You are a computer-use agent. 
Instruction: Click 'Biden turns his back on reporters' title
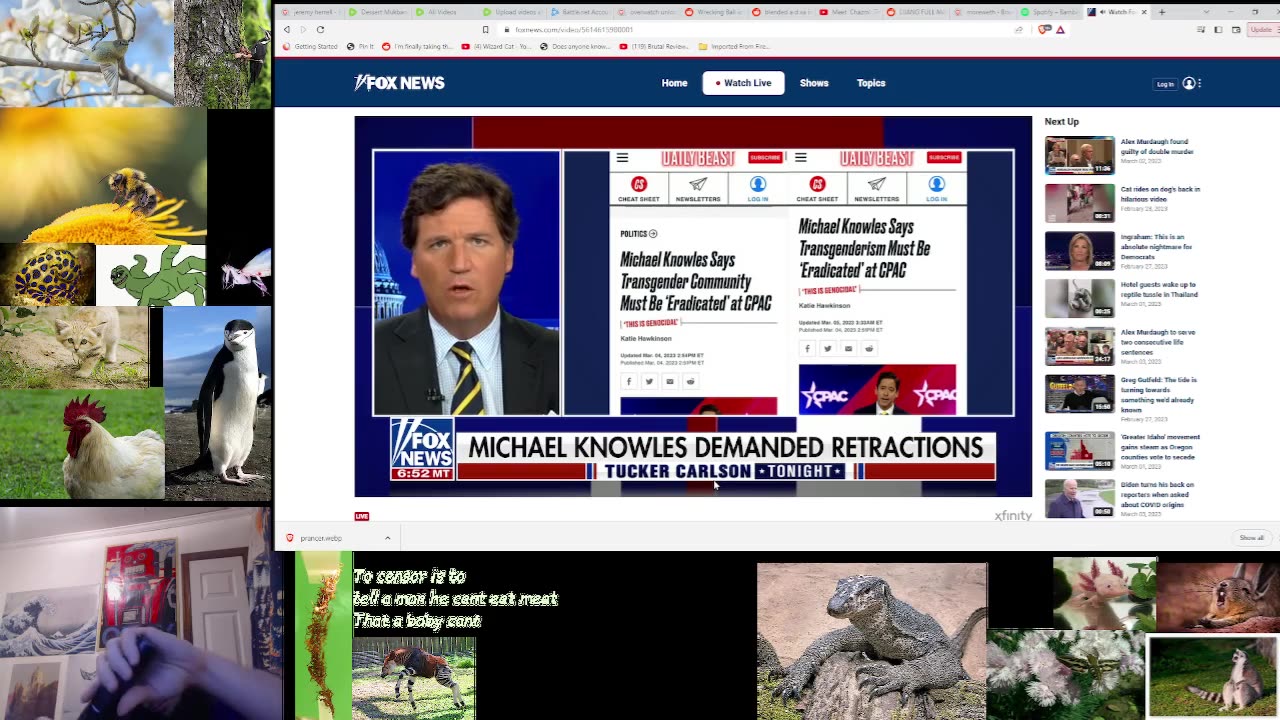tap(1155, 494)
